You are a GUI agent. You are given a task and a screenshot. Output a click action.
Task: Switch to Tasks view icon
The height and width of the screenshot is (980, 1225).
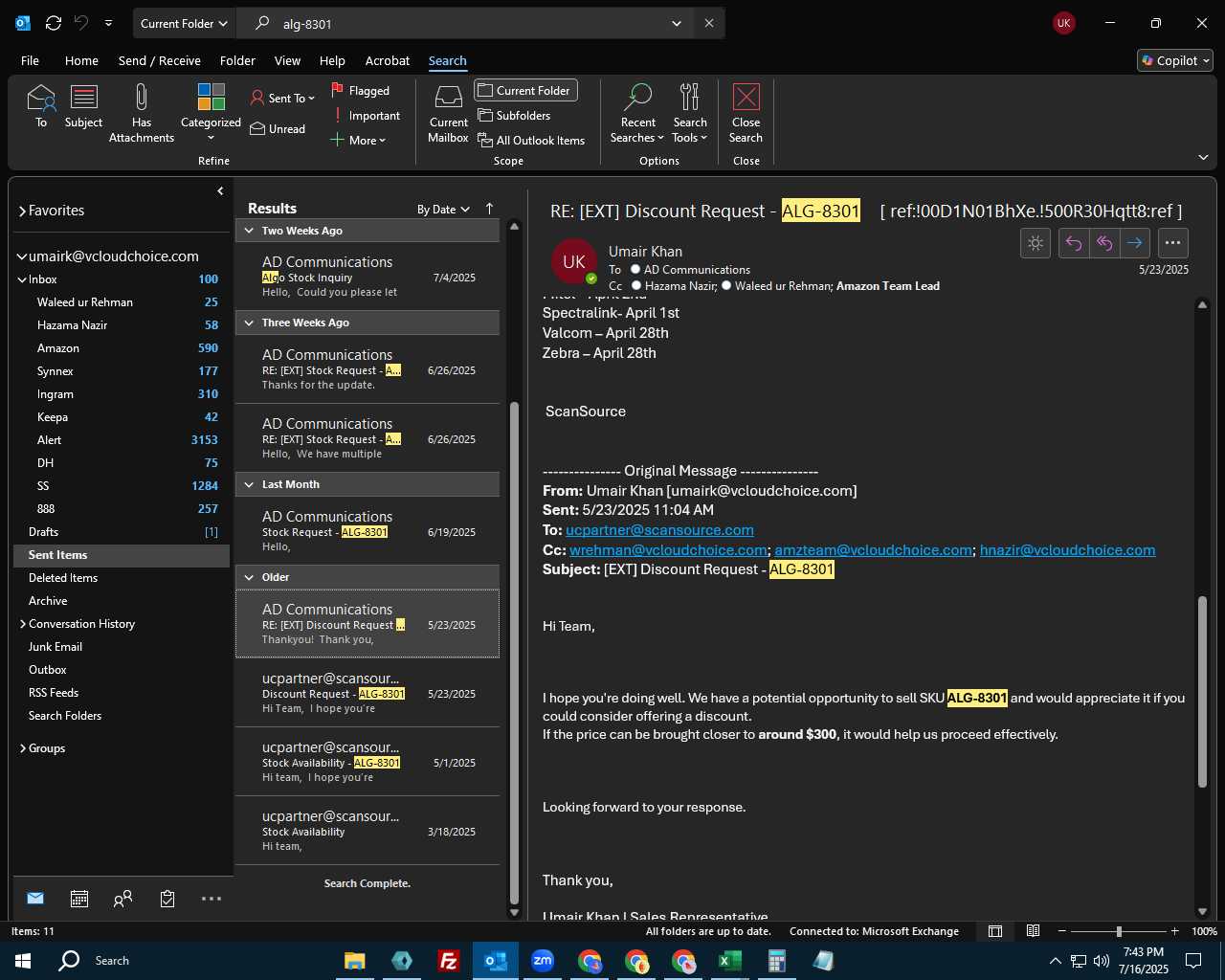click(x=167, y=898)
